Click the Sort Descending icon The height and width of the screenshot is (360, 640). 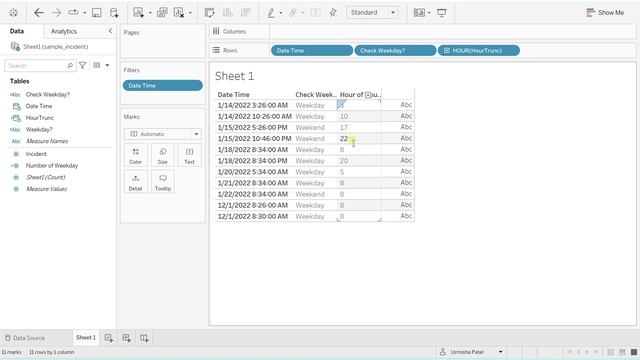tap(245, 13)
